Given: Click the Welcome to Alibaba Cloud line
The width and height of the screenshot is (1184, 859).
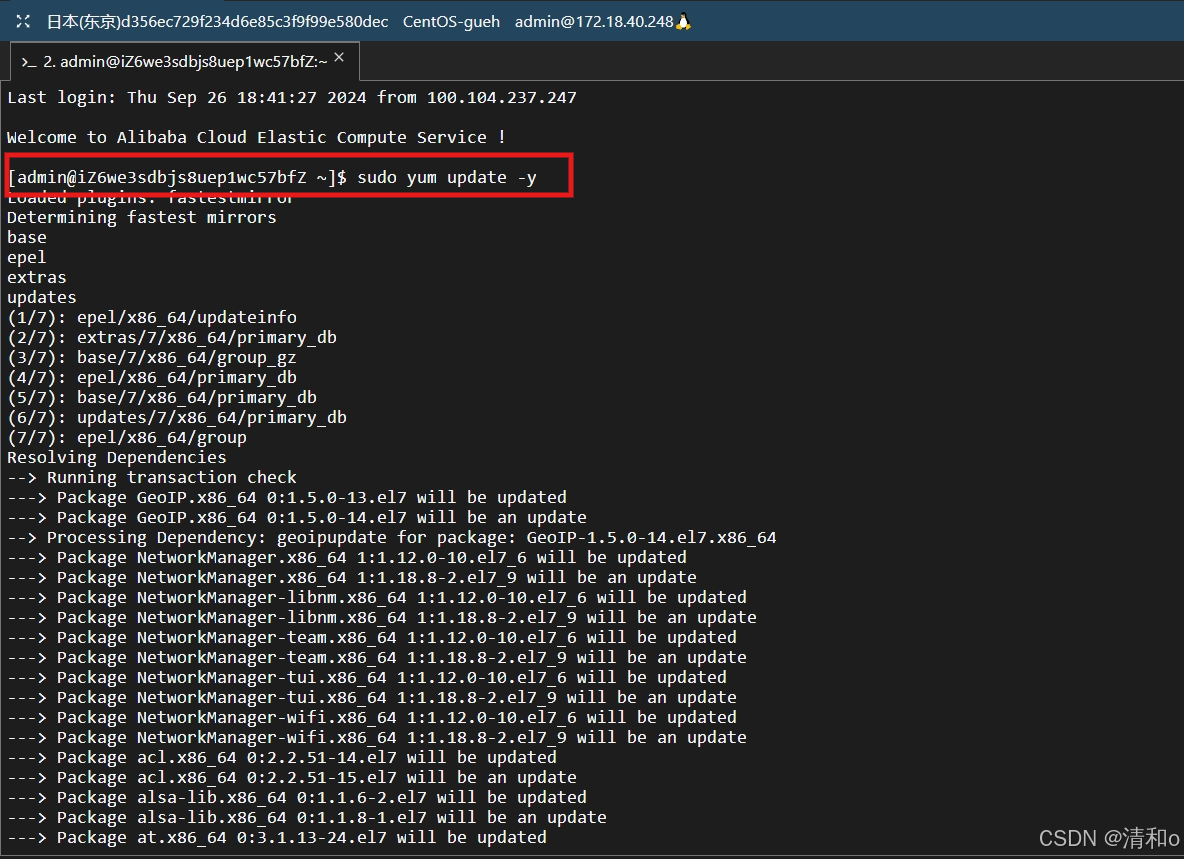Looking at the screenshot, I should pos(256,137).
